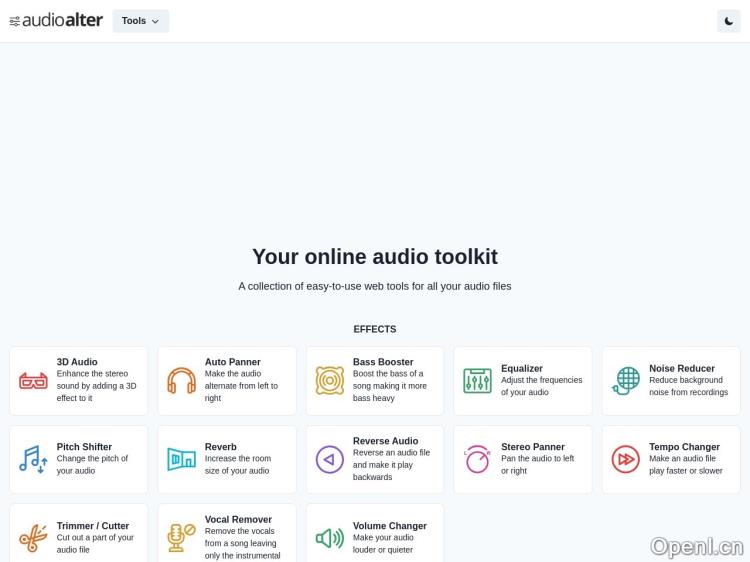Open the 3D Audio tool title
This screenshot has width=750, height=562.
point(77,362)
